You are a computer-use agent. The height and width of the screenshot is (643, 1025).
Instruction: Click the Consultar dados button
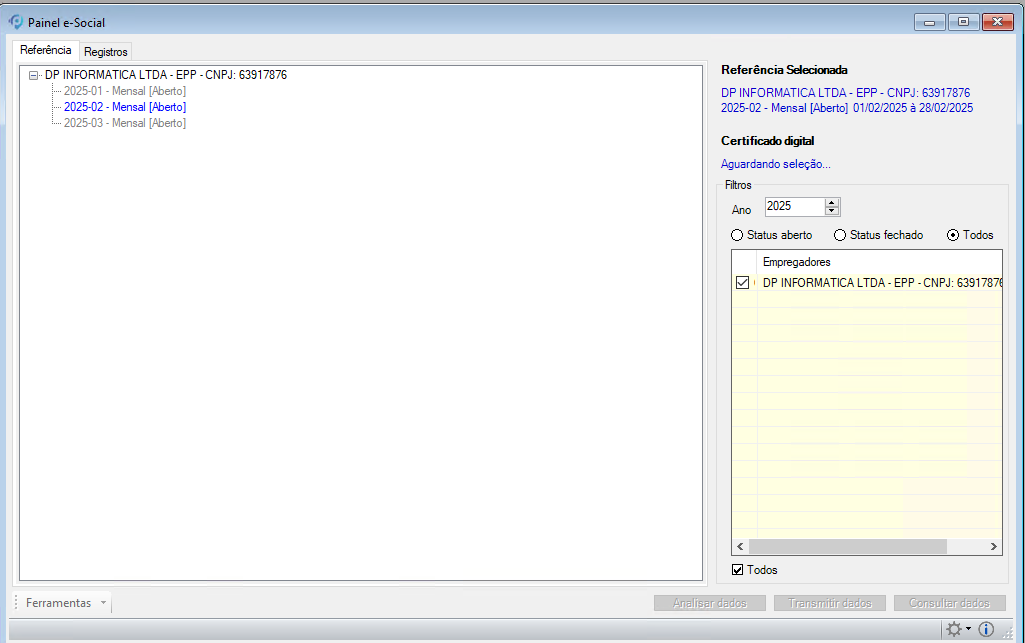click(950, 603)
